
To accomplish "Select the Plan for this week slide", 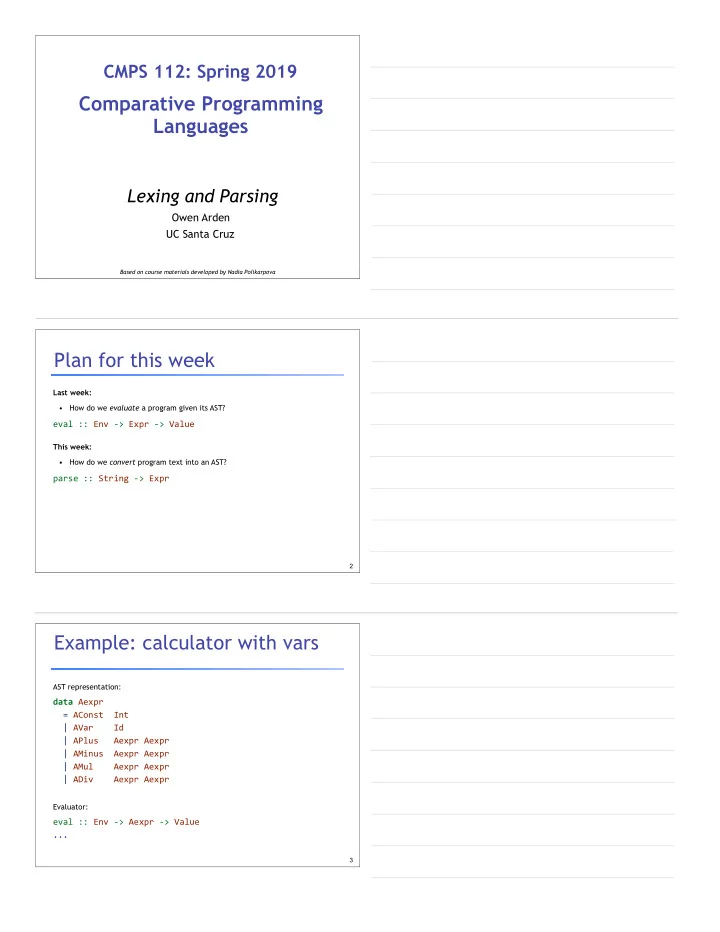I will click(197, 451).
